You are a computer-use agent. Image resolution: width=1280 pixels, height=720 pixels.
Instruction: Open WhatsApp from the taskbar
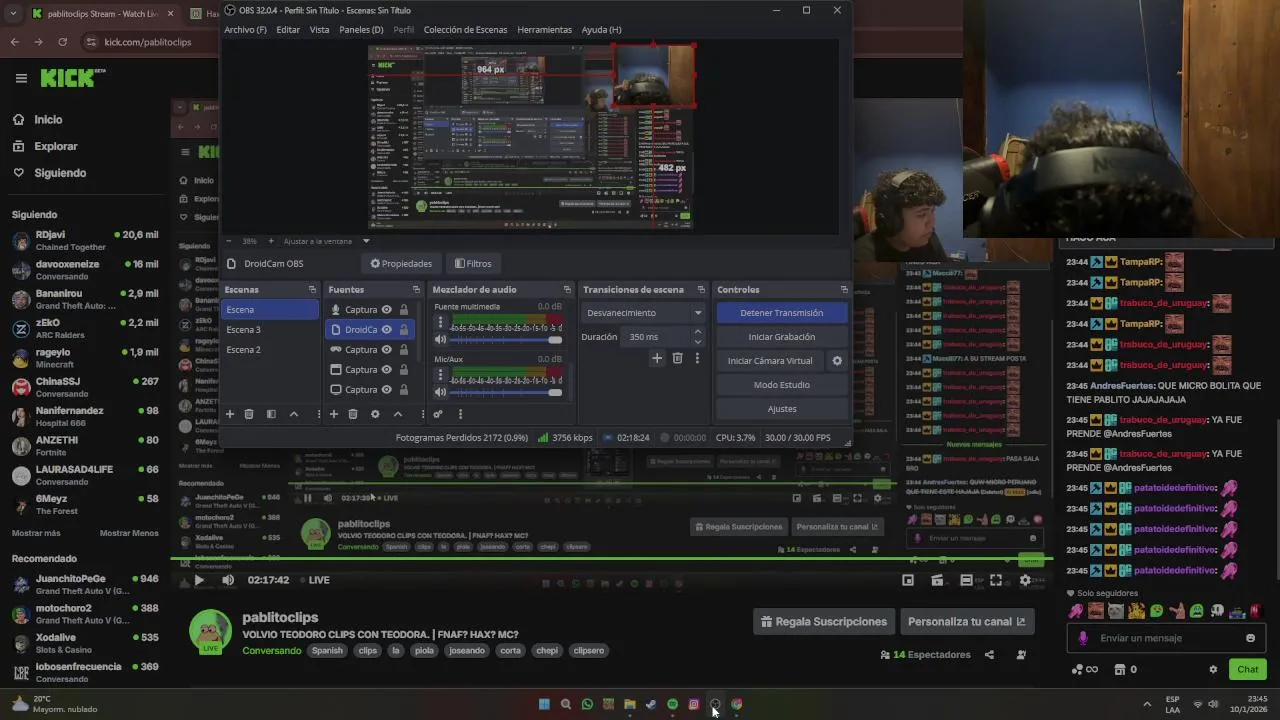(587, 704)
